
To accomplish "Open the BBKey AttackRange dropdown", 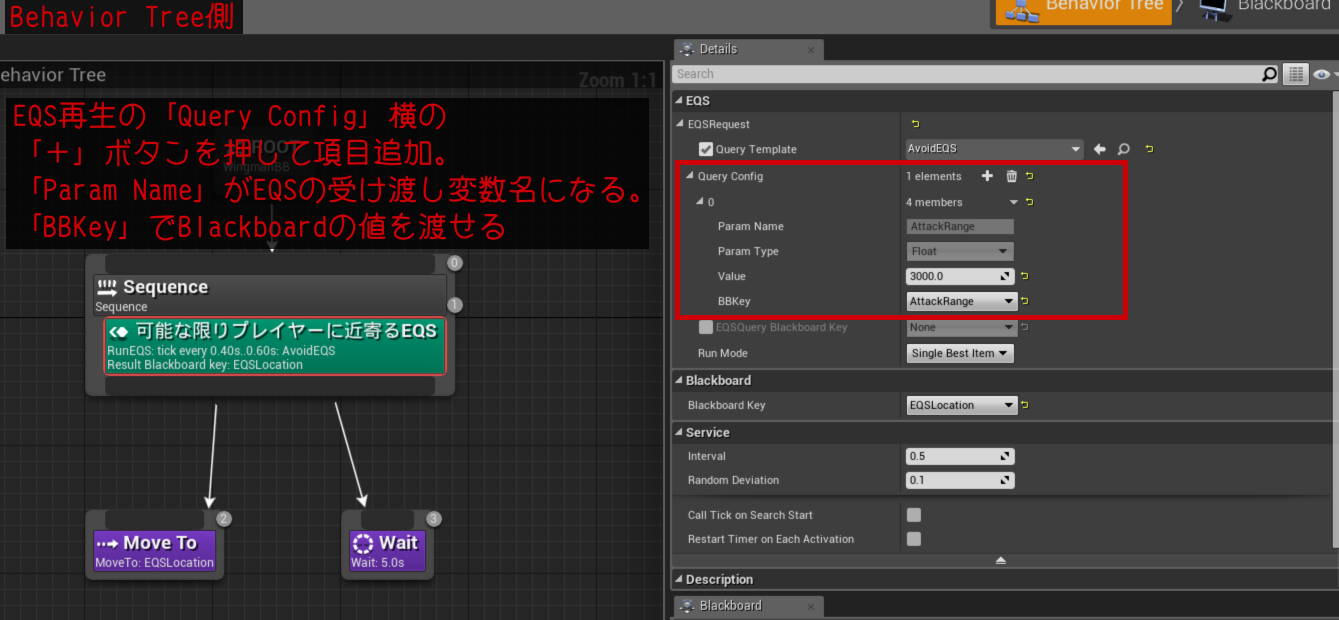I will (x=961, y=301).
